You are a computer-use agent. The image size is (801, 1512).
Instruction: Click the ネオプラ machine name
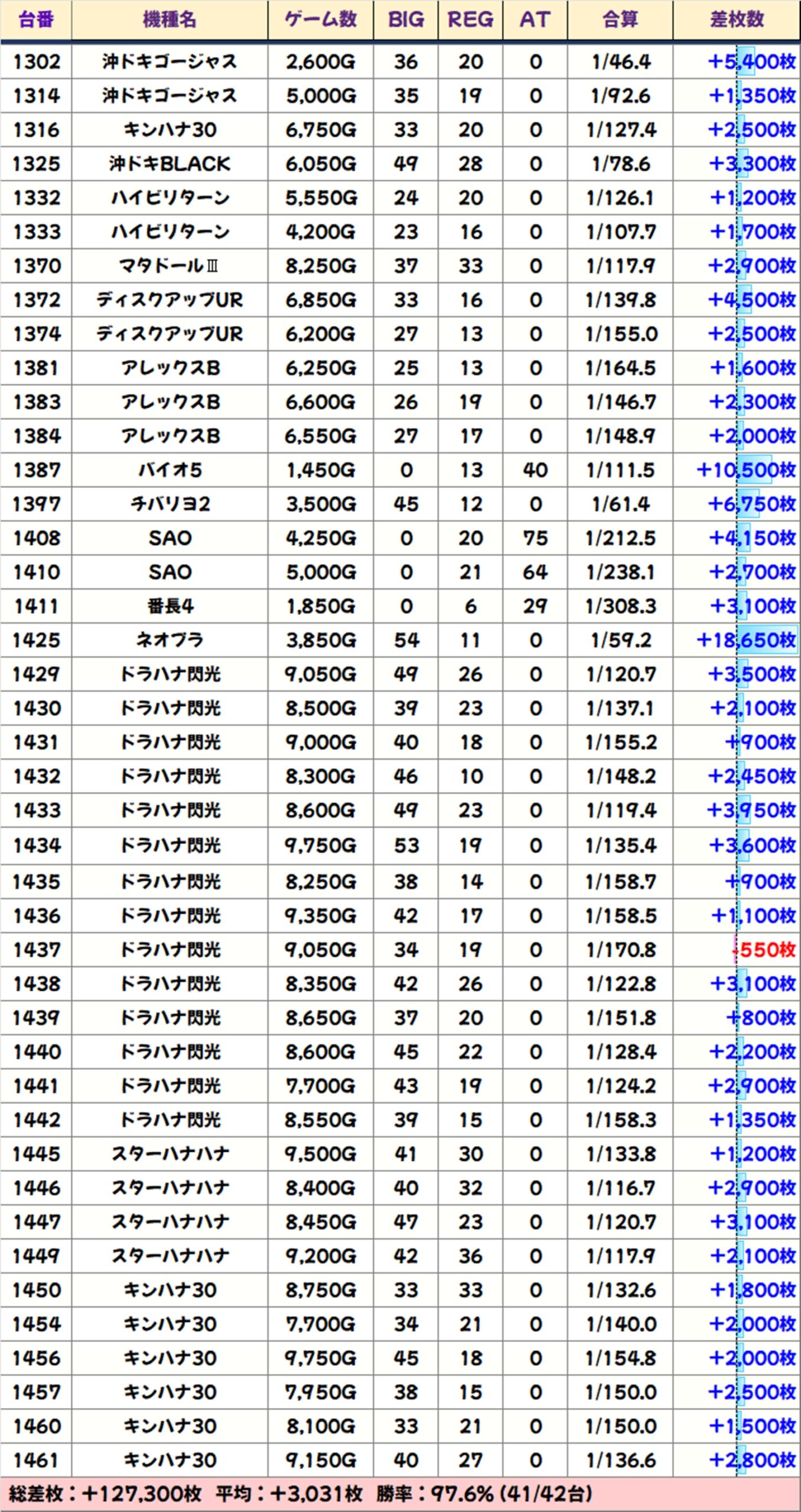(170, 640)
